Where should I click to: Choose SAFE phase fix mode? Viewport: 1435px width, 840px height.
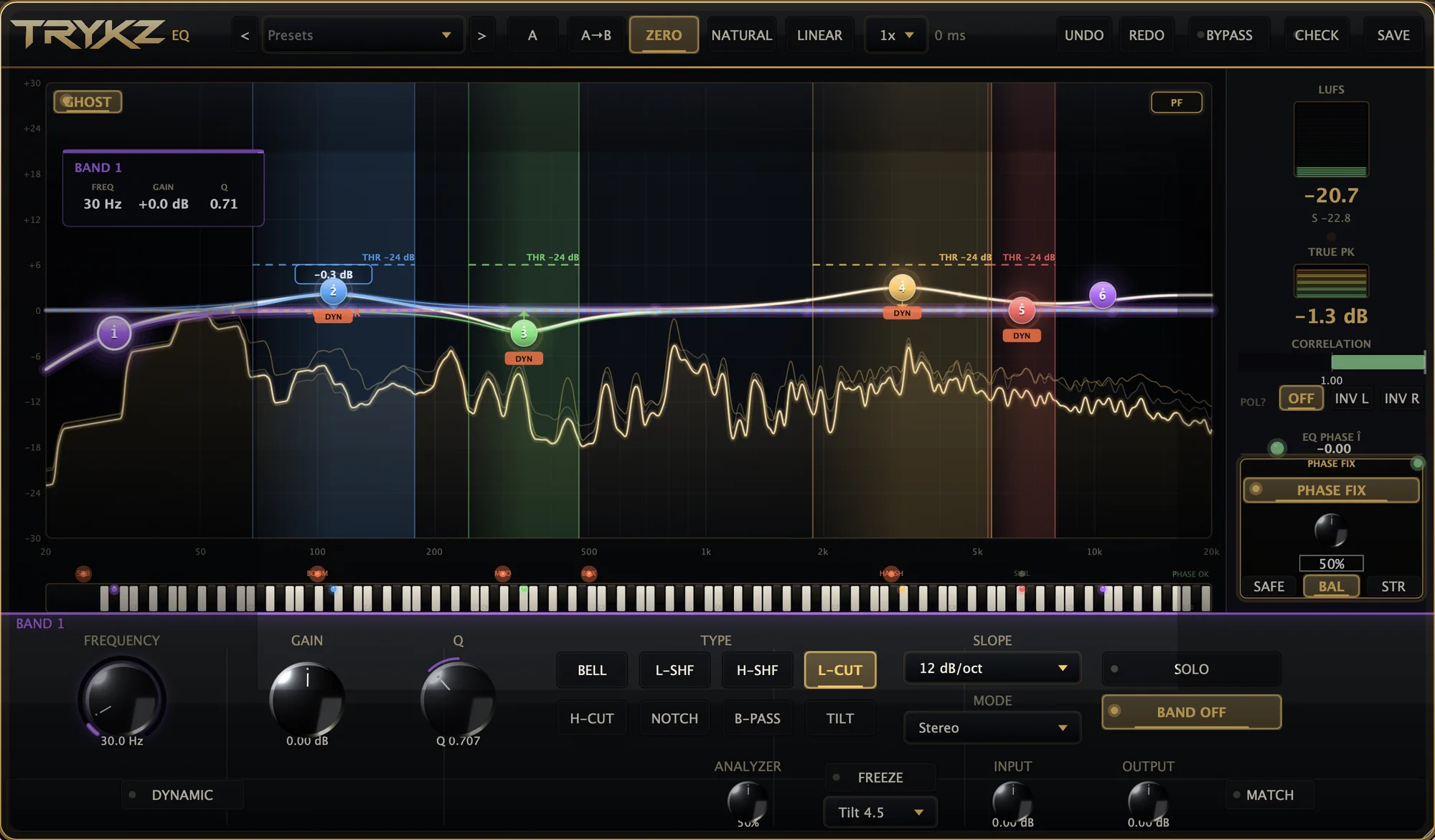1269,586
